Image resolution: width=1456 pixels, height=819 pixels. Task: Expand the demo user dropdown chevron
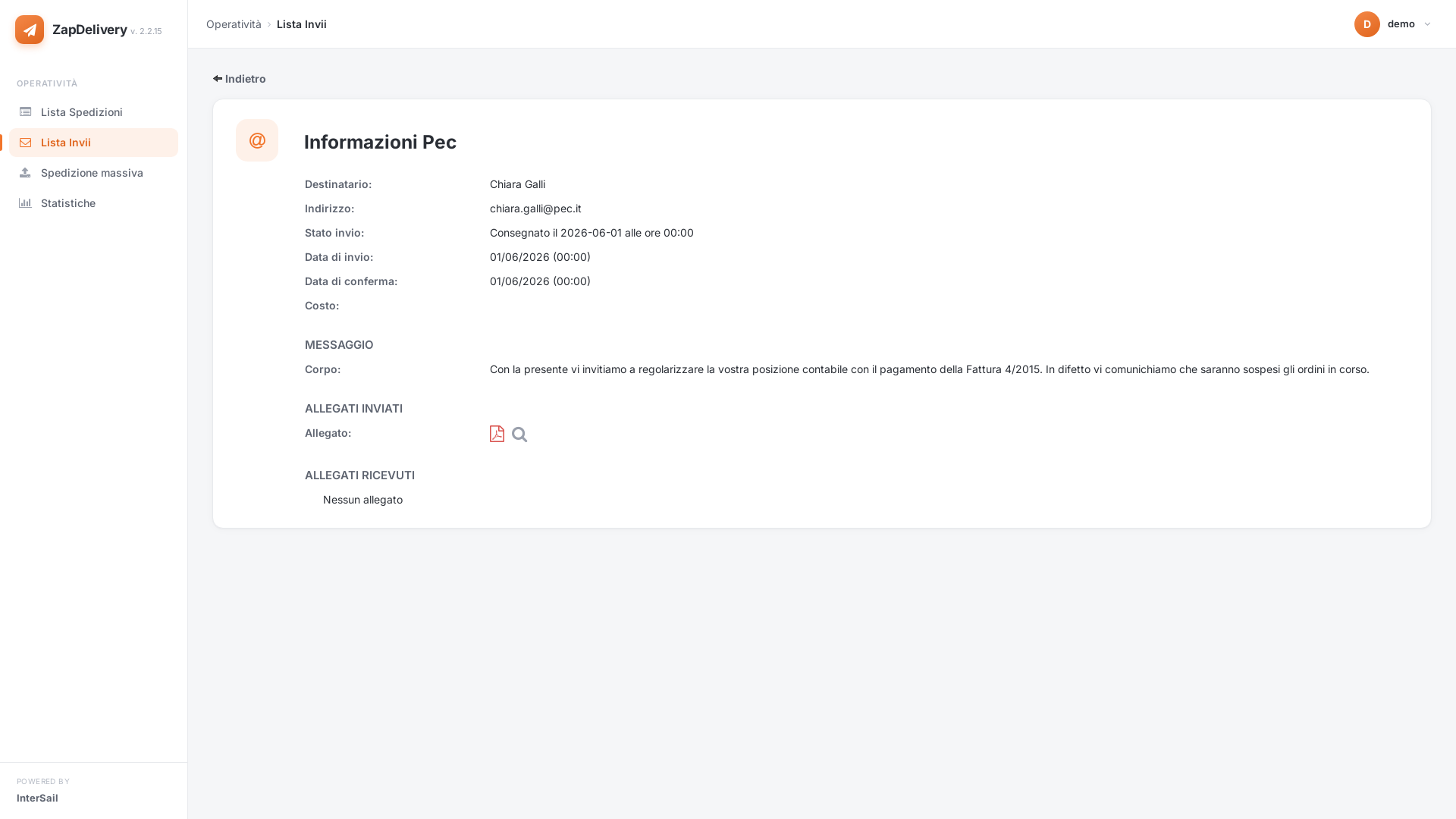tap(1427, 24)
